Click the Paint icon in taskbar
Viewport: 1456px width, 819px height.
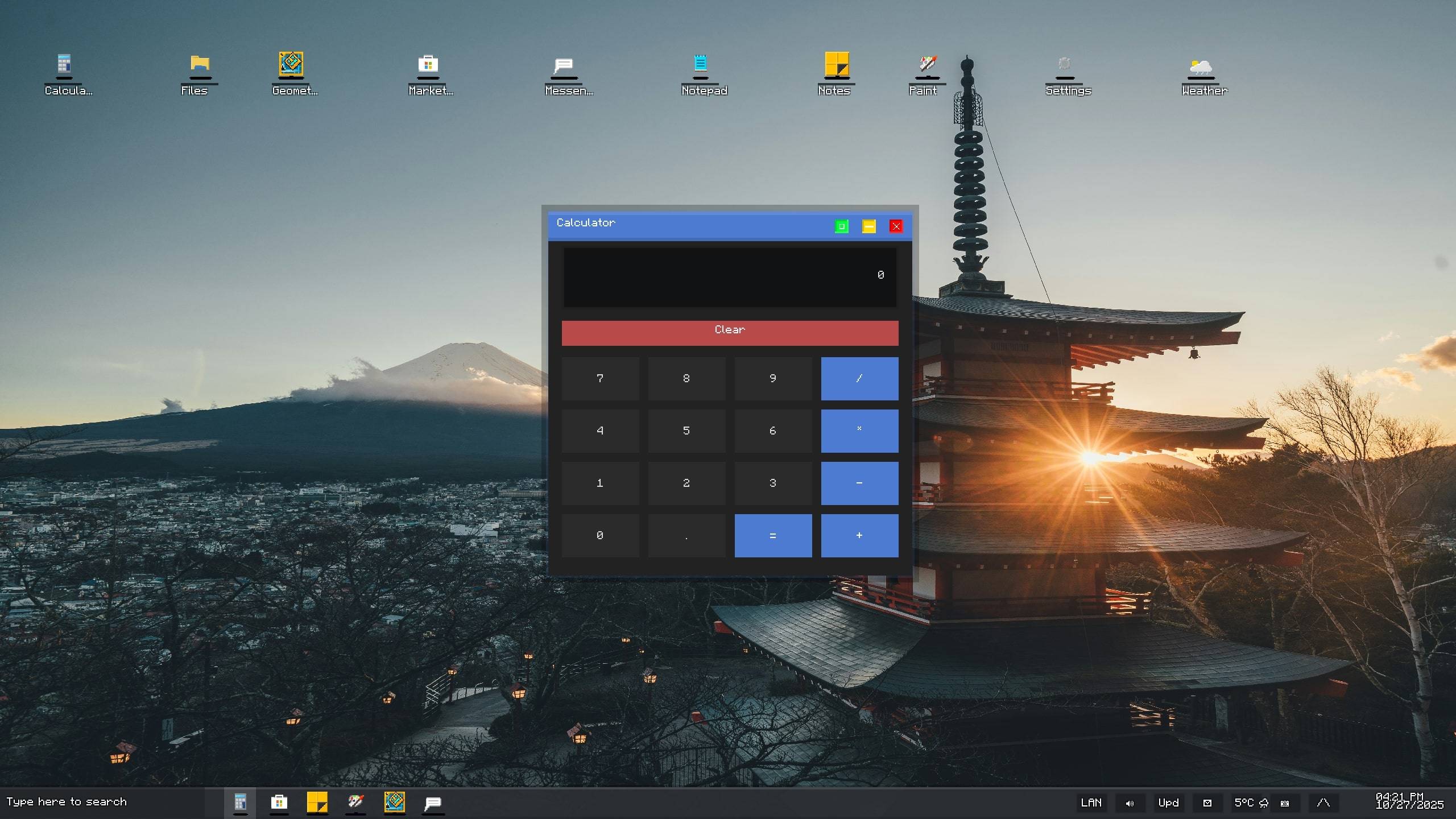click(x=355, y=803)
